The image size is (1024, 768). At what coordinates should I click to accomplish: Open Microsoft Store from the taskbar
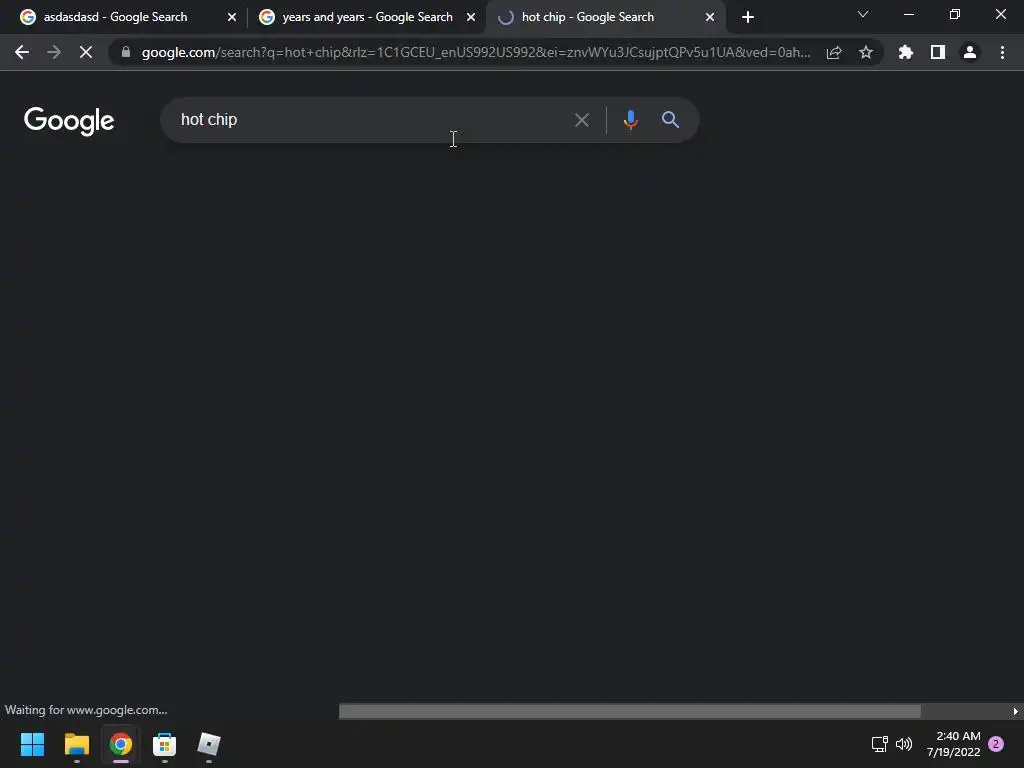point(165,744)
